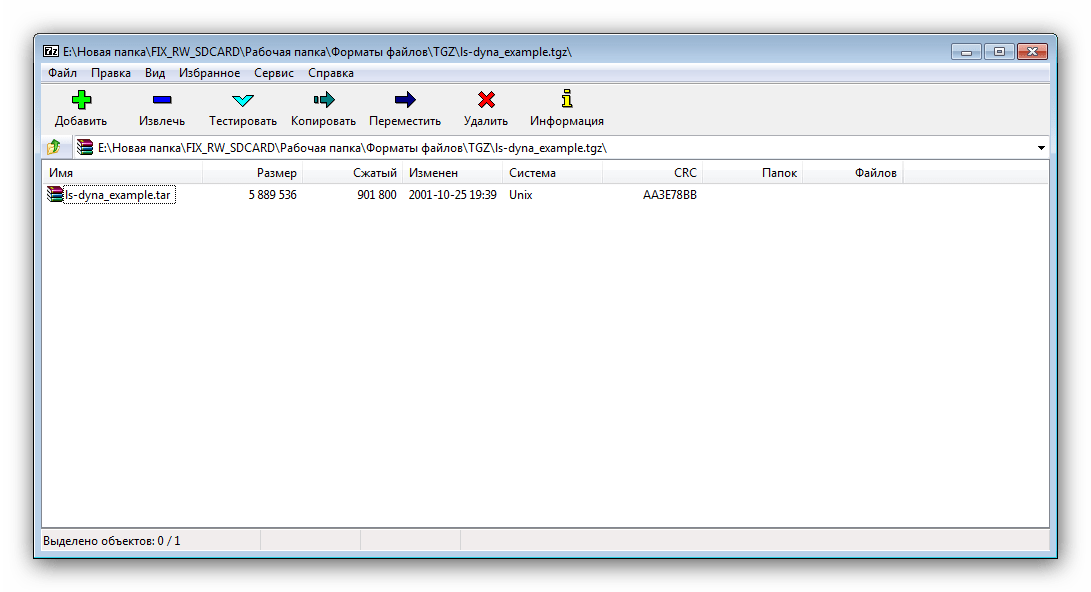Sort by the Изменен column header
Viewport: 1091px width, 592px height.
(452, 173)
